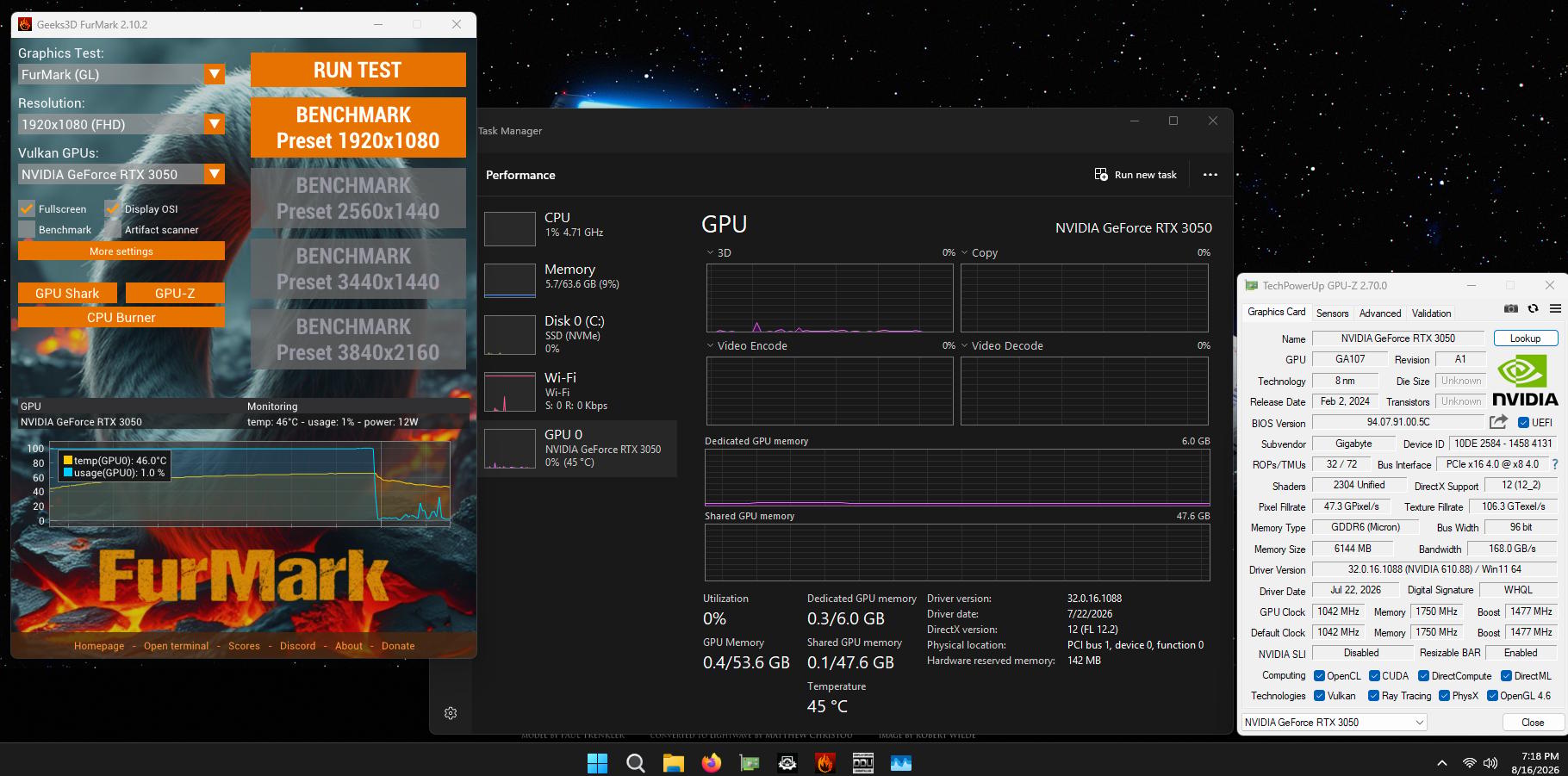Switch to Task Manager taskbar icon
1568x776 pixels.
point(901,763)
